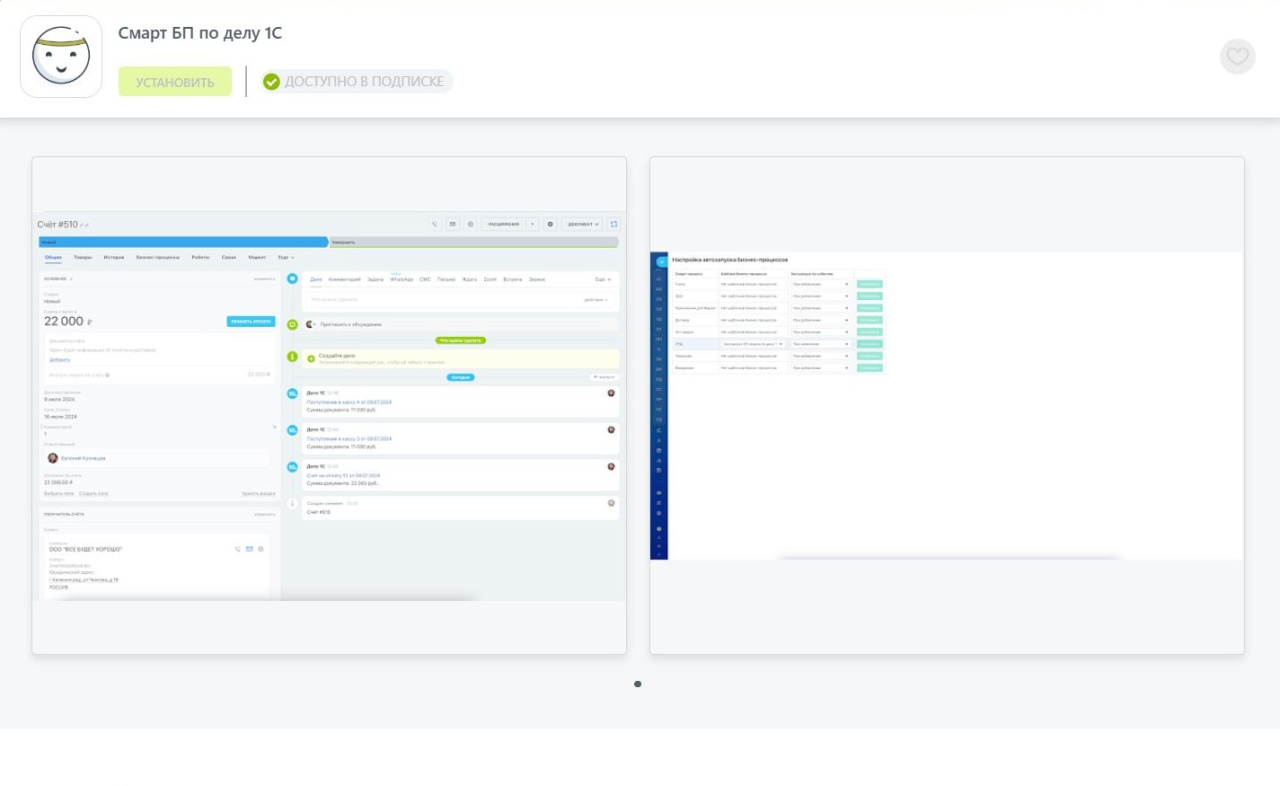1280x786 pixels.
Task: Open the Документ dropdown in invoice header
Action: click(584, 224)
